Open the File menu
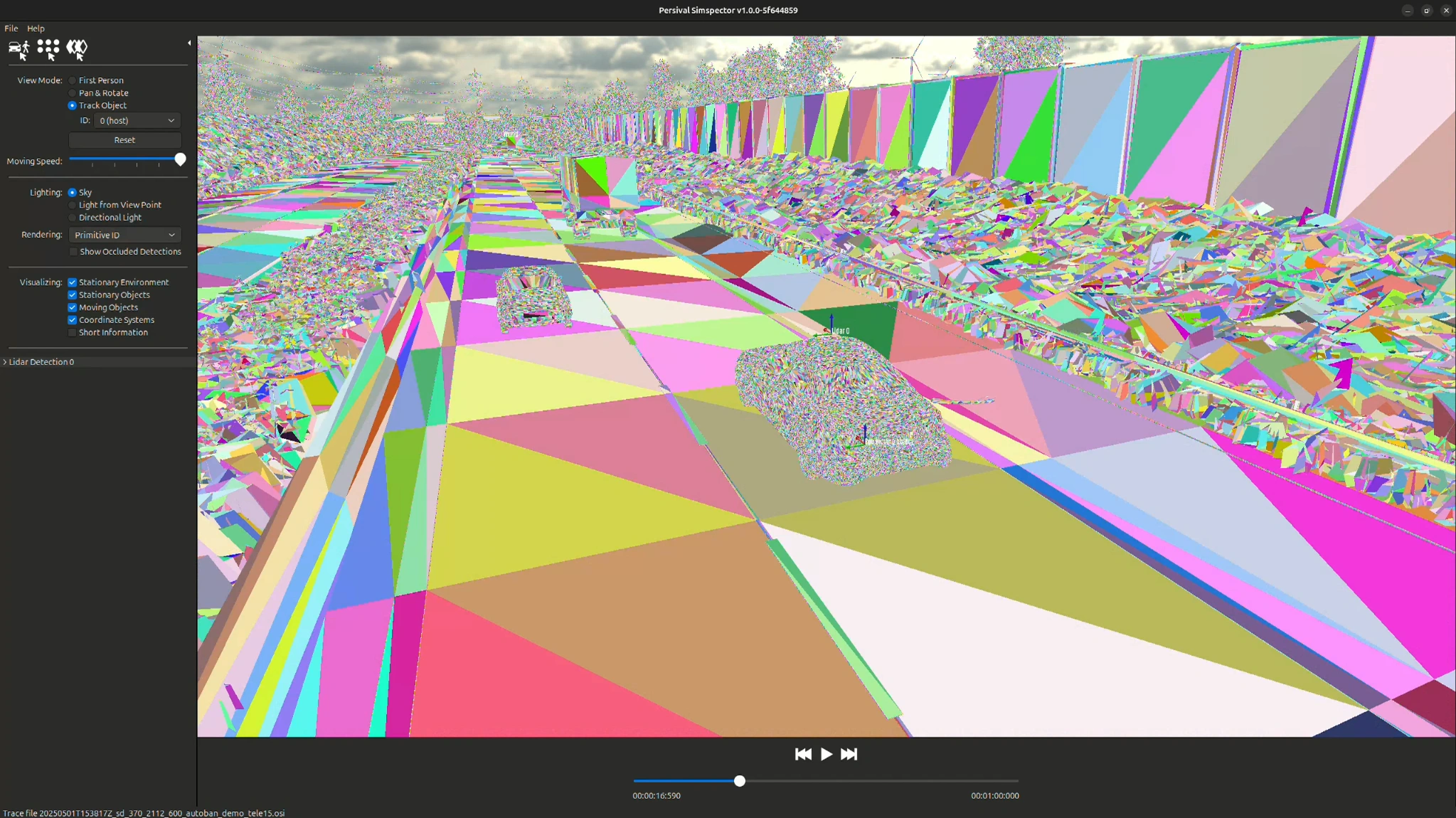 11,28
